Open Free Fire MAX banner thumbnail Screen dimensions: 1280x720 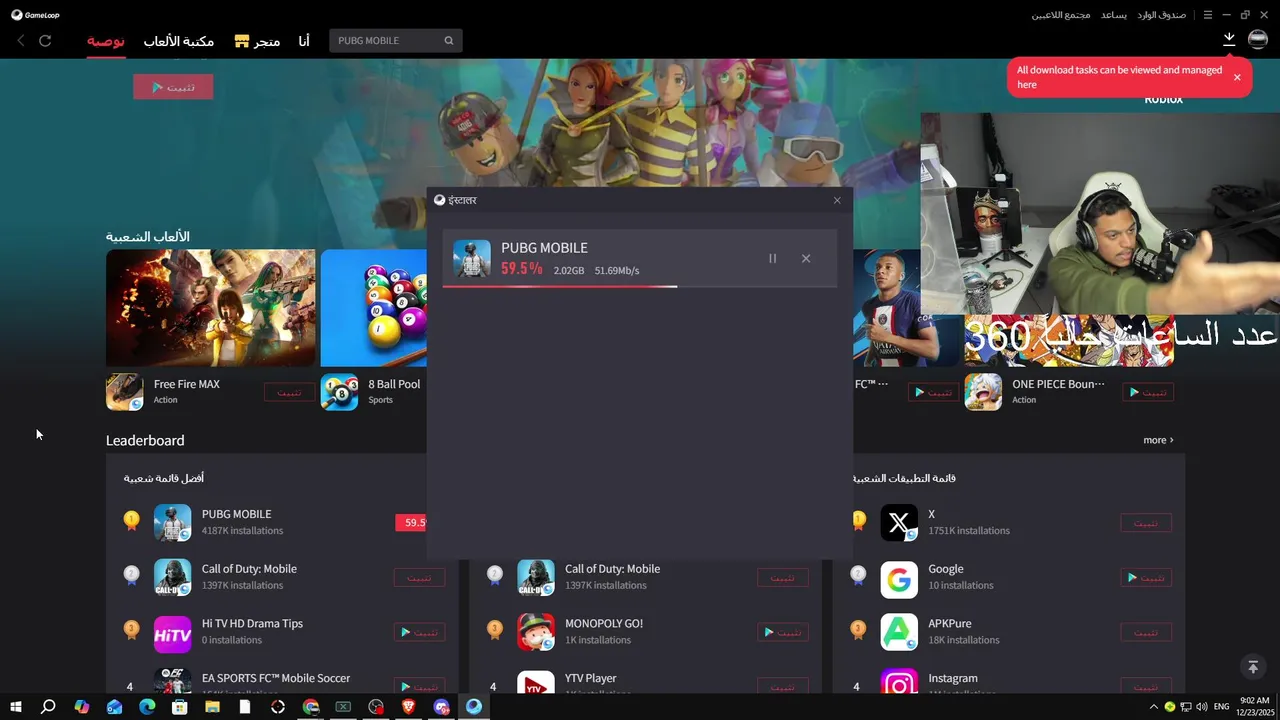[211, 308]
